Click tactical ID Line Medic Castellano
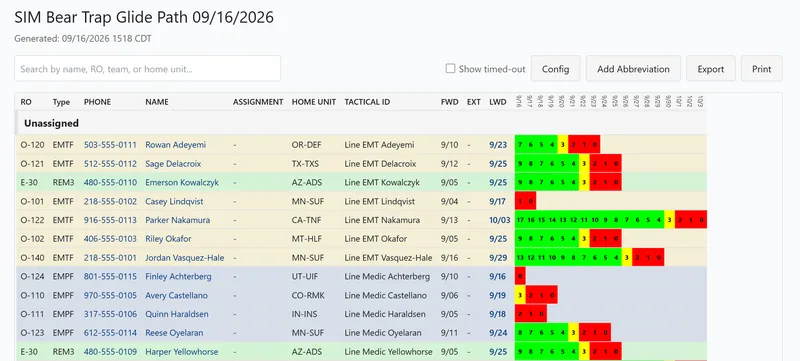Image resolution: width=800 pixels, height=361 pixels. [x=387, y=295]
